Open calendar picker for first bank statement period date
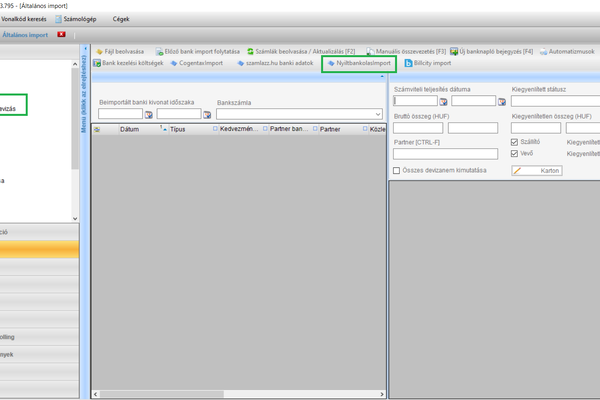This screenshot has width=600, height=400. coord(149,115)
